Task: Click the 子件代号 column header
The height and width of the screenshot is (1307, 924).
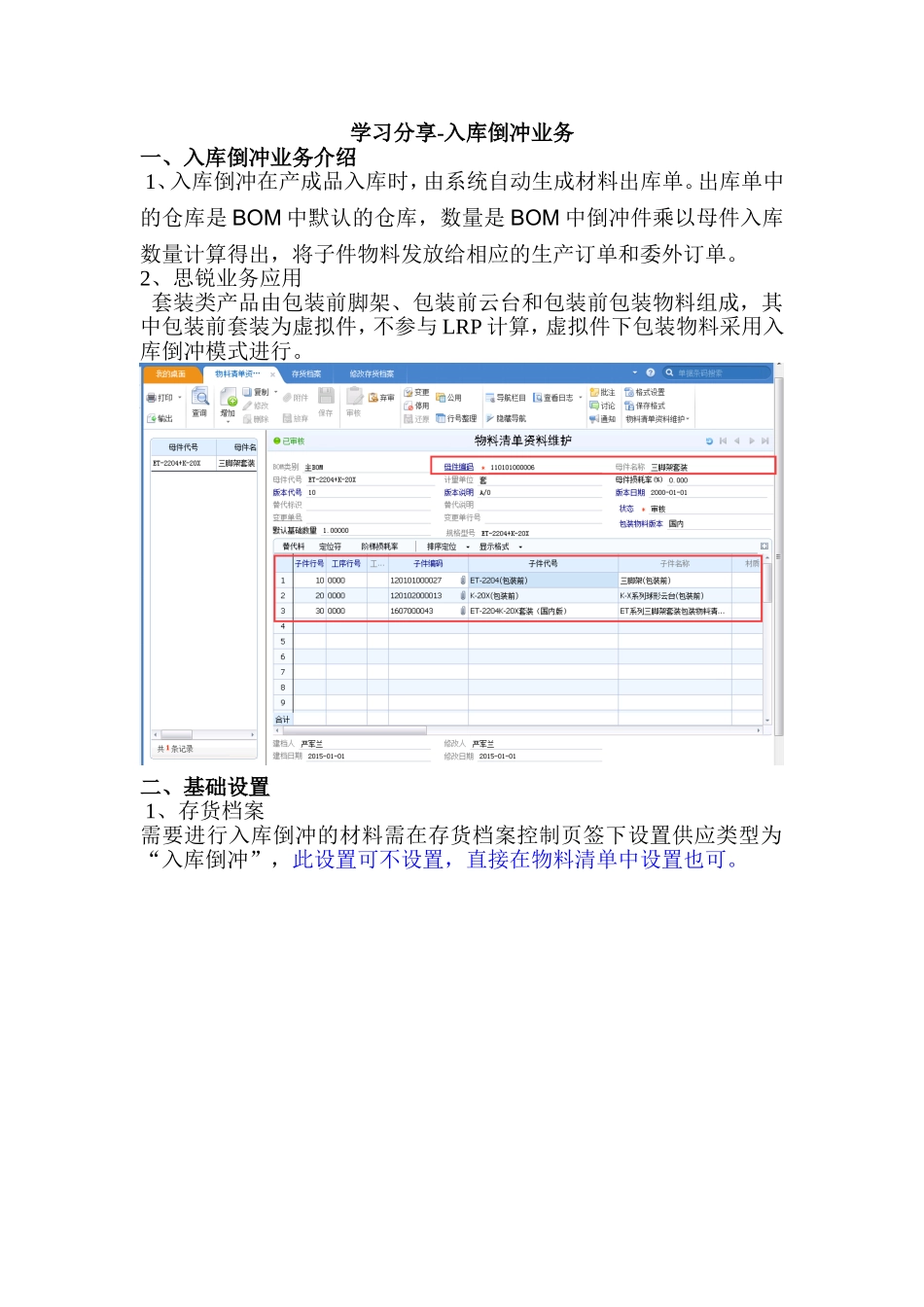Action: 543,563
